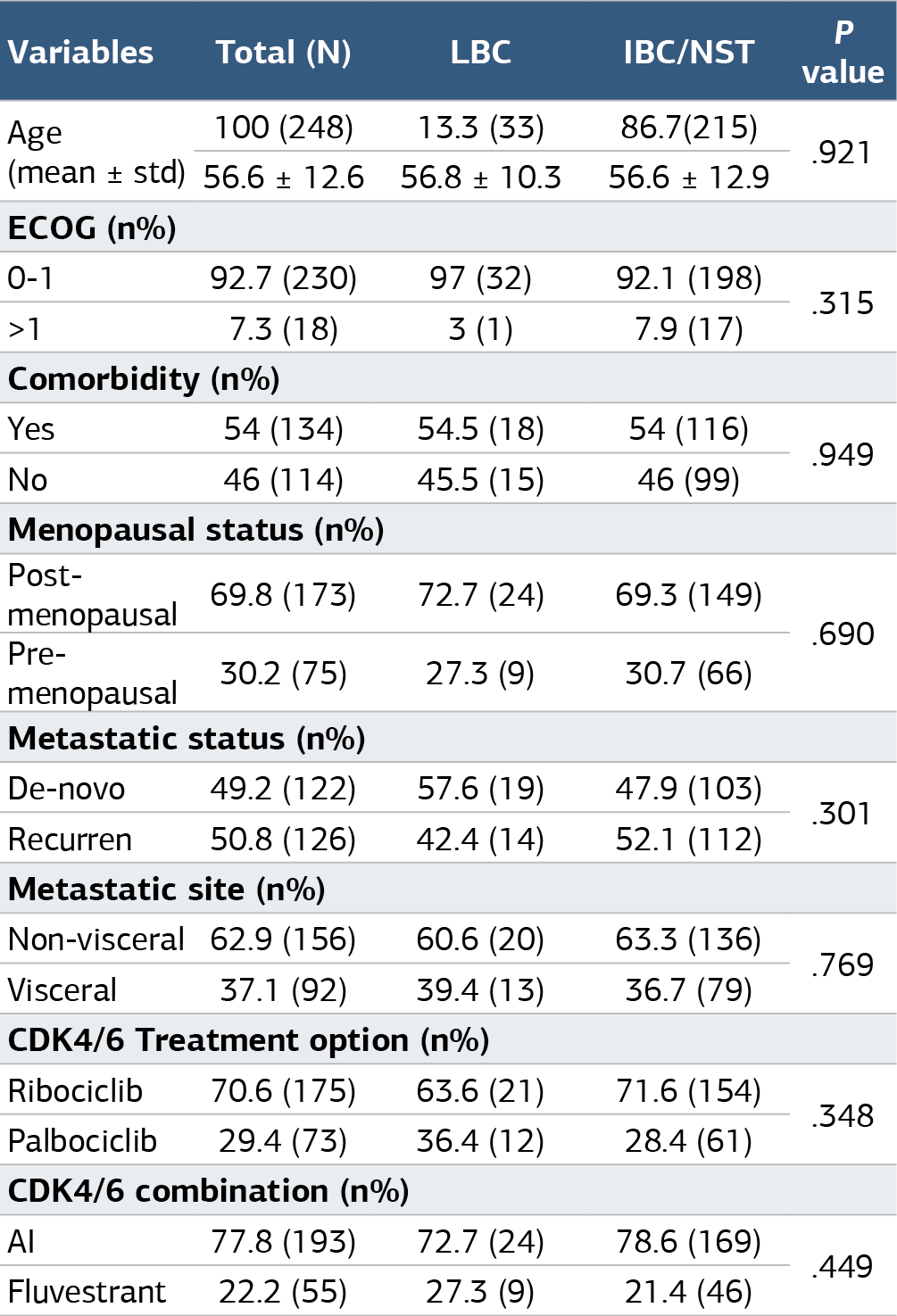Click the Menopausal status (n%) heading
897x1316 pixels.
pos(195,529)
